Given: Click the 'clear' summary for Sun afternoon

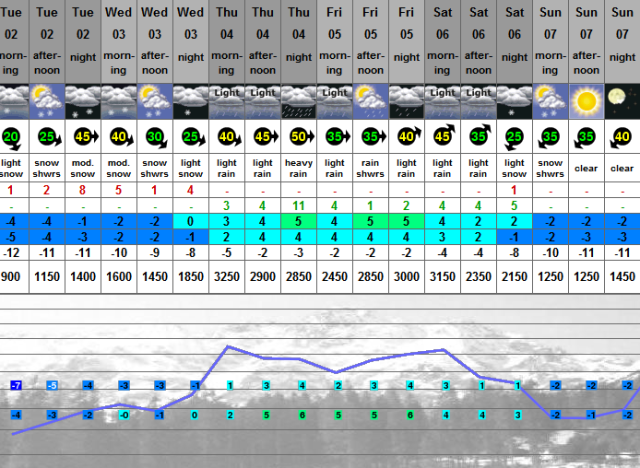Looking at the screenshot, I should (586, 168).
